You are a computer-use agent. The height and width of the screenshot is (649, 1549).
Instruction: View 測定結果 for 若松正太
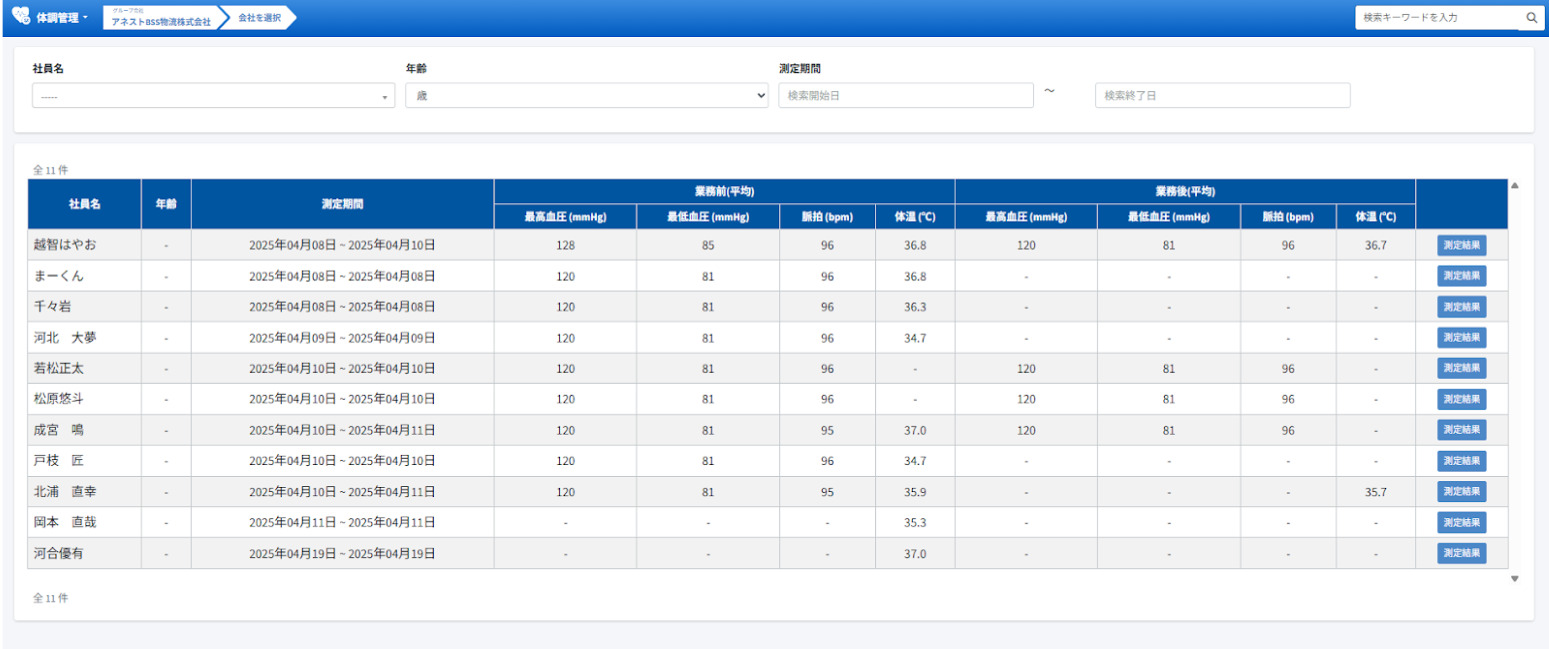(x=1461, y=368)
